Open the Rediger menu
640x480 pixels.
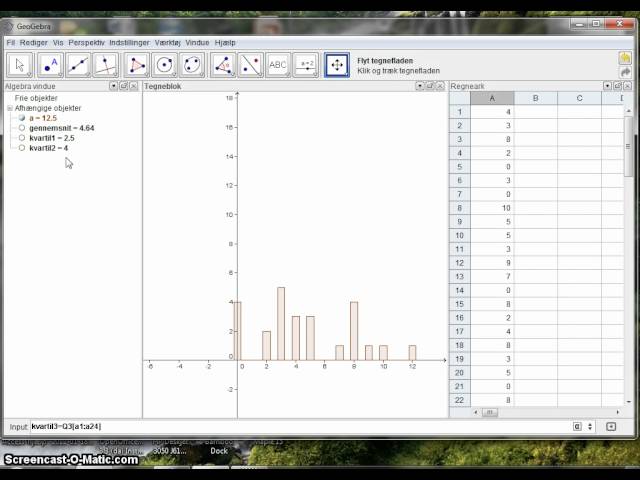(x=33, y=42)
